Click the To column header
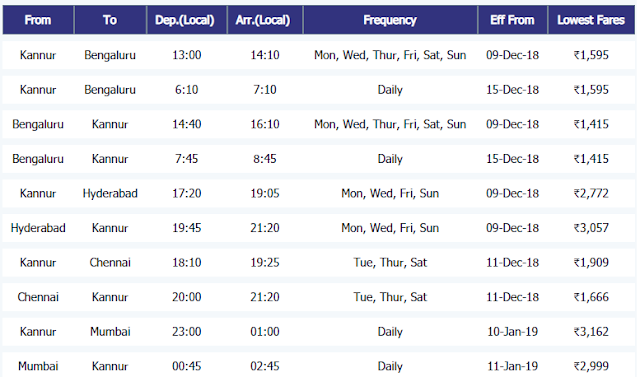This screenshot has width=640, height=377. [x=110, y=20]
